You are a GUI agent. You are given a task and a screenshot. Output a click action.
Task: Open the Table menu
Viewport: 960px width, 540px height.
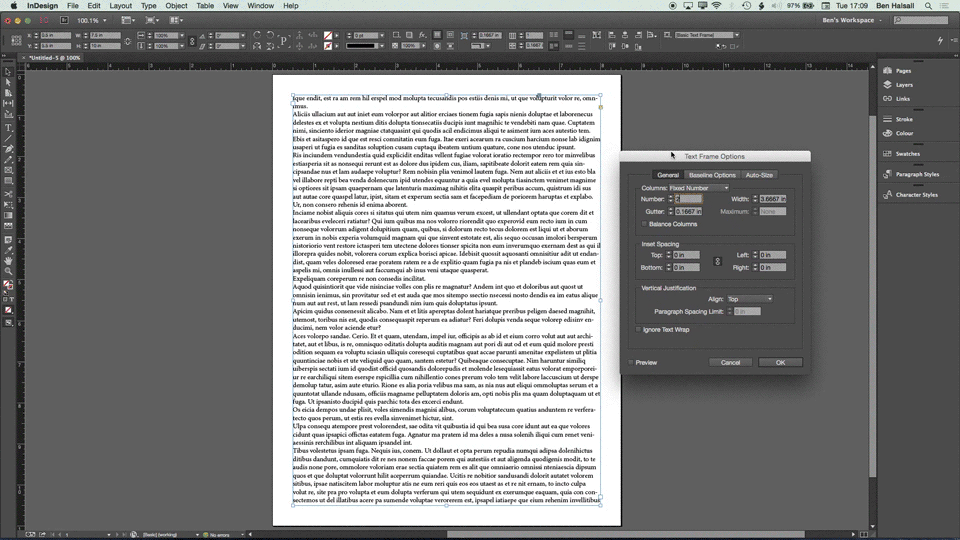point(205,6)
